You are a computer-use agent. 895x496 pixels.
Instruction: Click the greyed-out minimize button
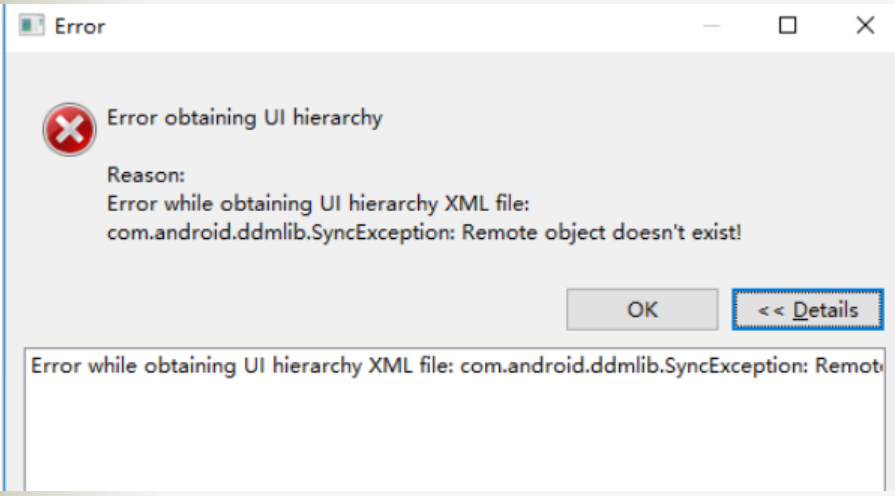[712, 26]
